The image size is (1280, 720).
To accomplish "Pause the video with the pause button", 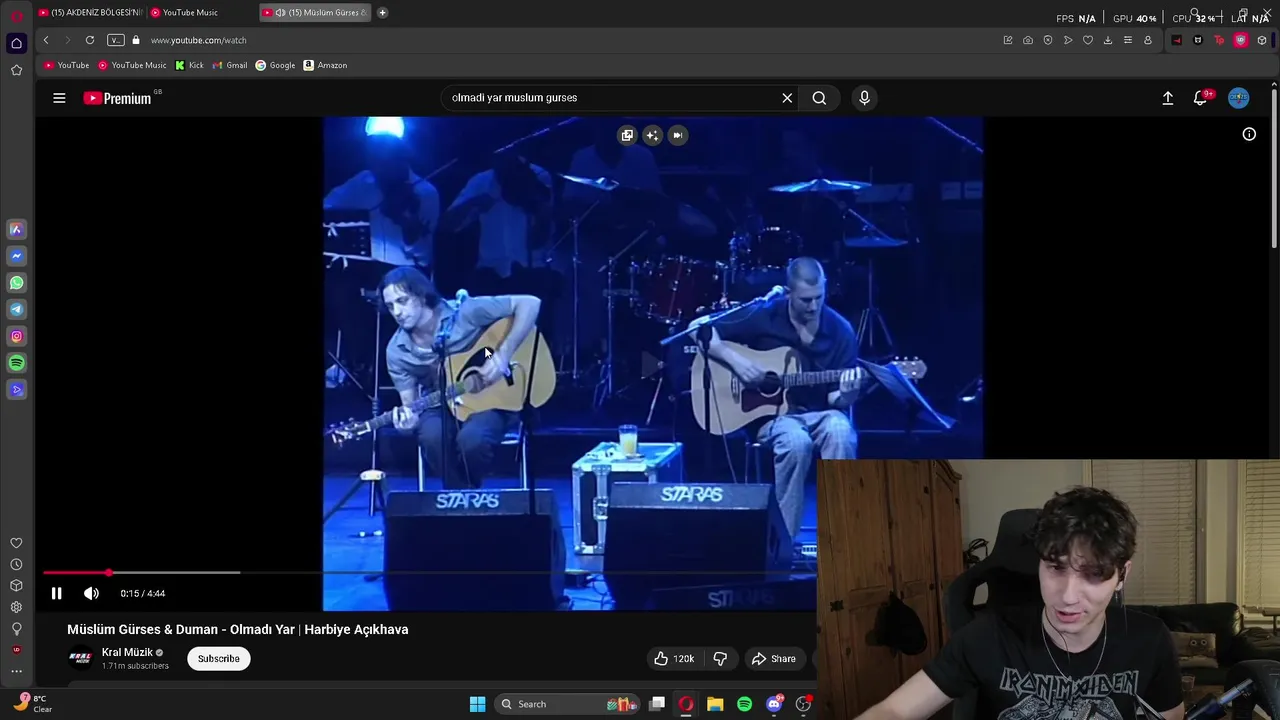I will [56, 593].
